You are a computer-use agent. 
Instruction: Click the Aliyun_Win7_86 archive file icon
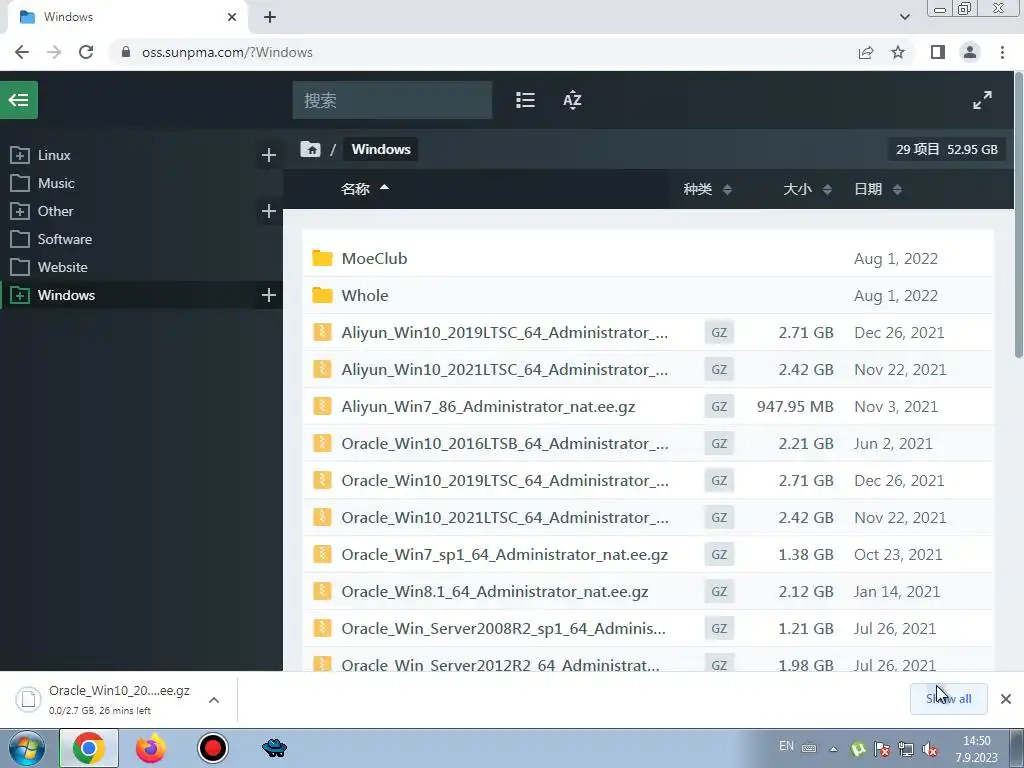322,406
